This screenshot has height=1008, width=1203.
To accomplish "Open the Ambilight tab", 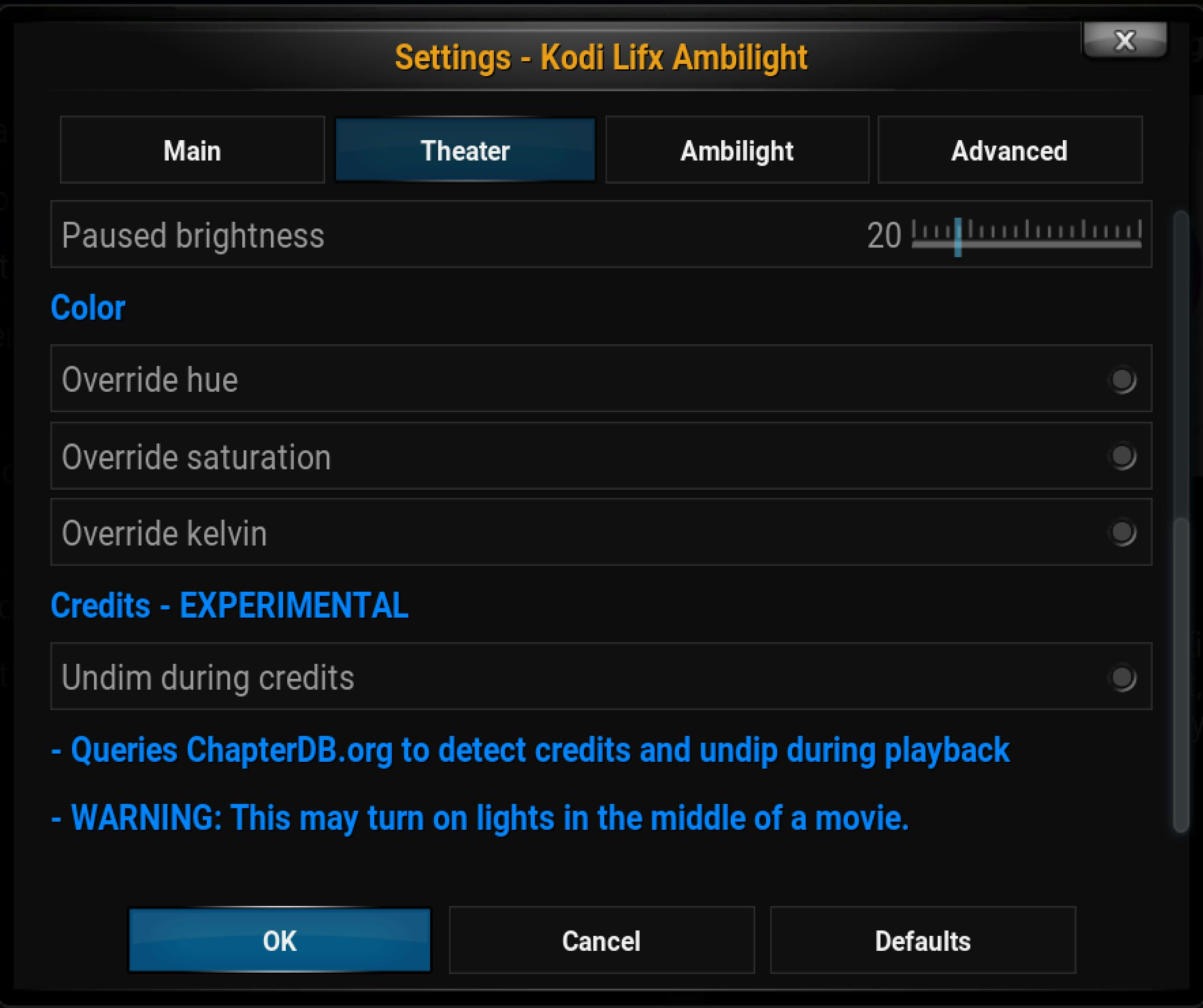I will tap(737, 150).
